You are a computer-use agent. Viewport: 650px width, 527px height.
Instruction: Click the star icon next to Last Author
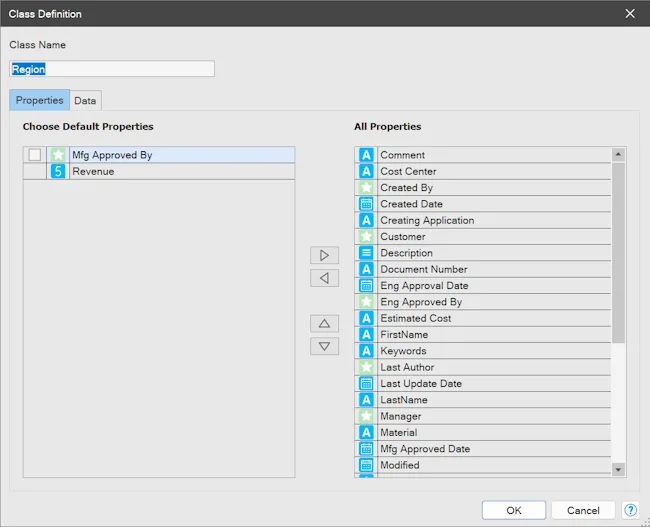tap(366, 367)
